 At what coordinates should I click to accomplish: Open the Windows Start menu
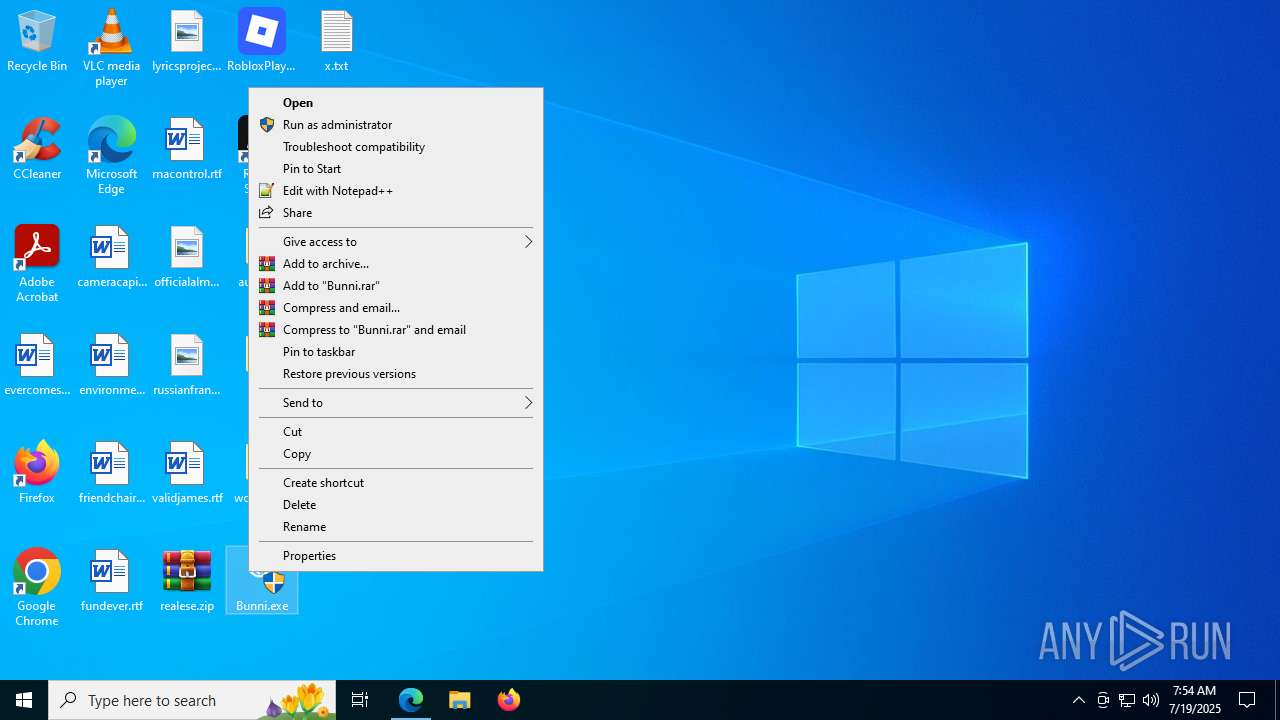[24, 700]
